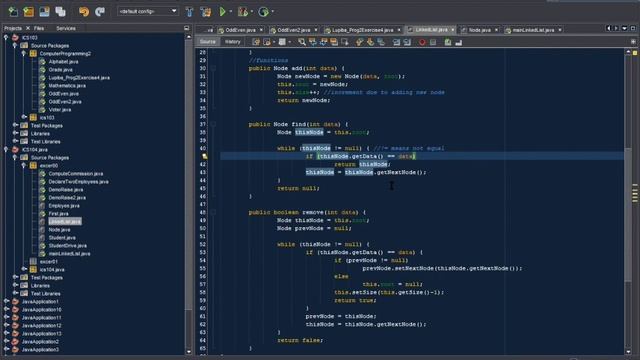Click the editor Find Selection magnifier icon
640x360 pixels.
tap(302, 42)
